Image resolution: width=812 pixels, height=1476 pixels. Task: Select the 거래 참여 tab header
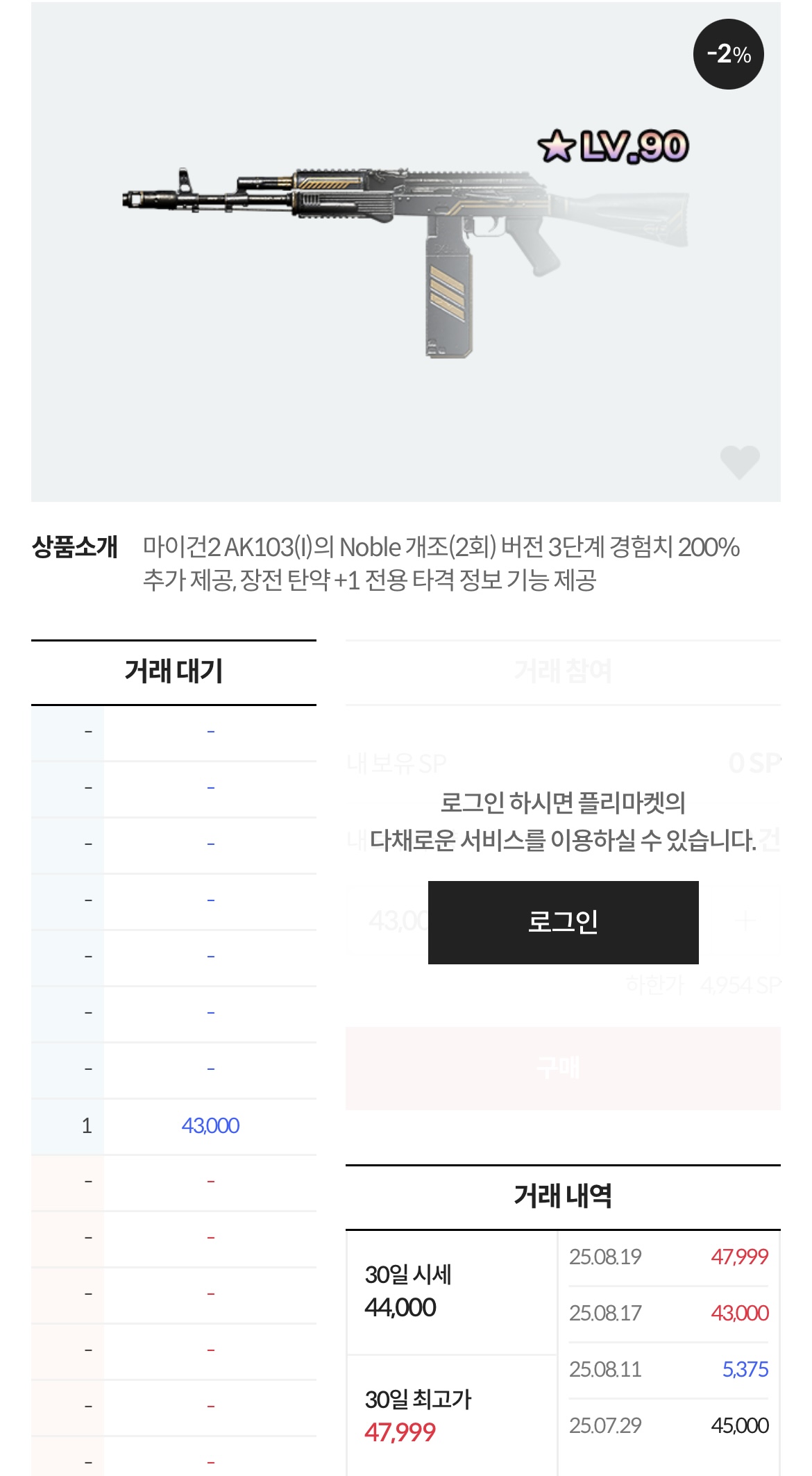(562, 671)
